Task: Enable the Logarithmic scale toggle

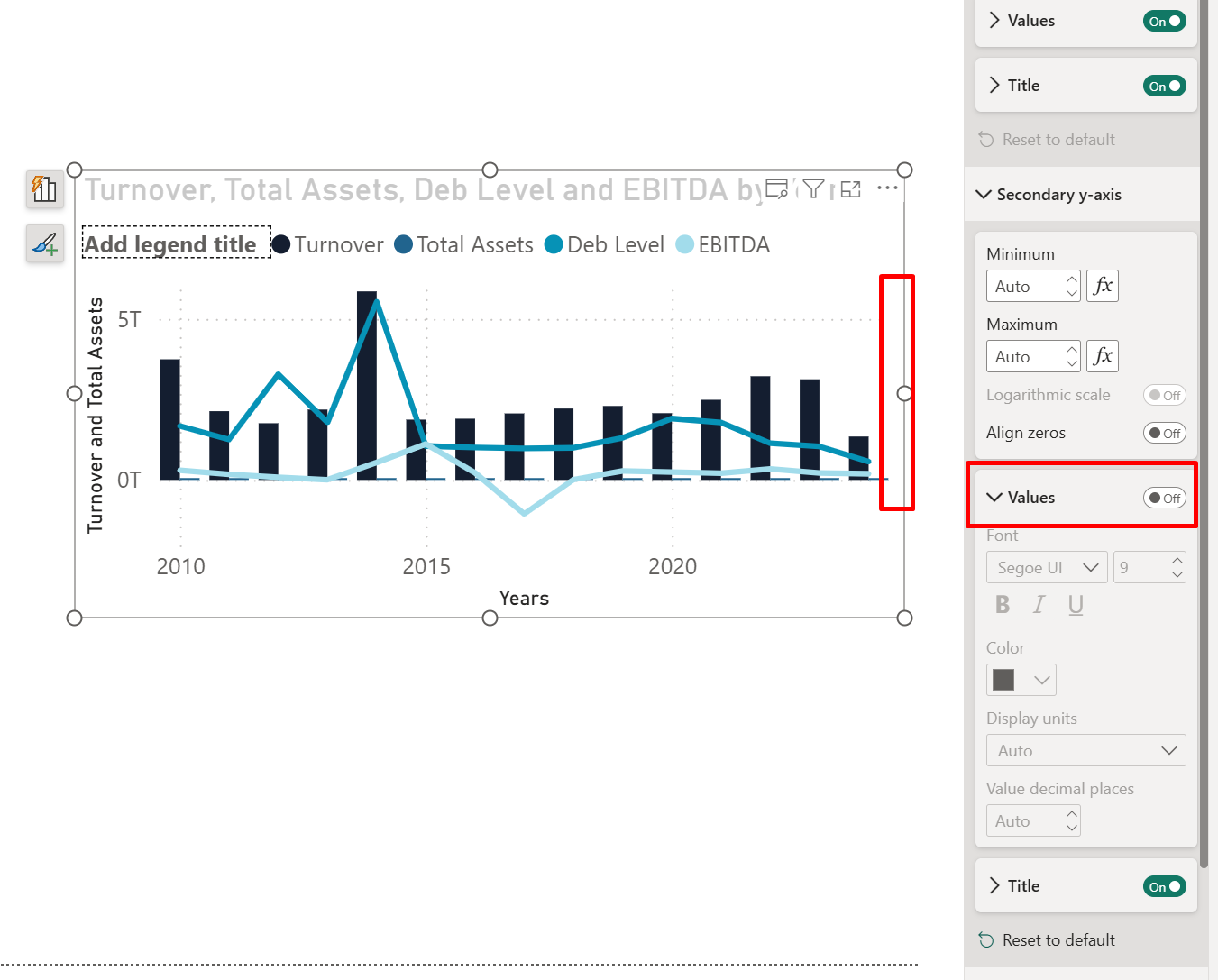Action: 1165,395
